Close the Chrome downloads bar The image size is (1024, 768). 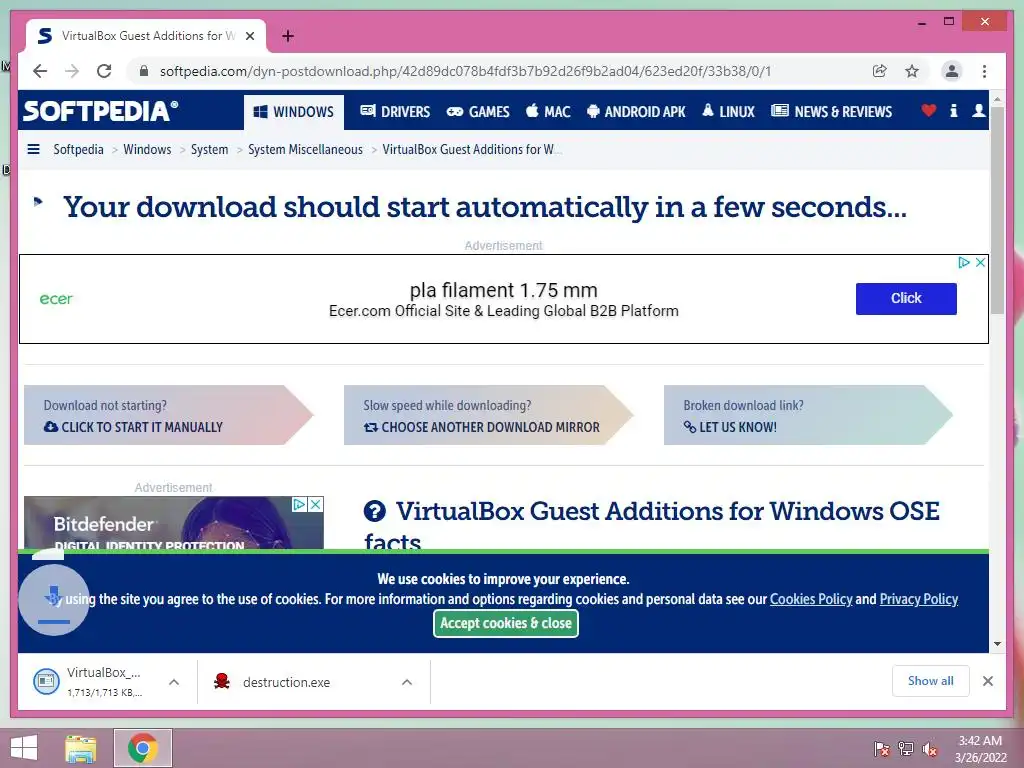pos(987,681)
